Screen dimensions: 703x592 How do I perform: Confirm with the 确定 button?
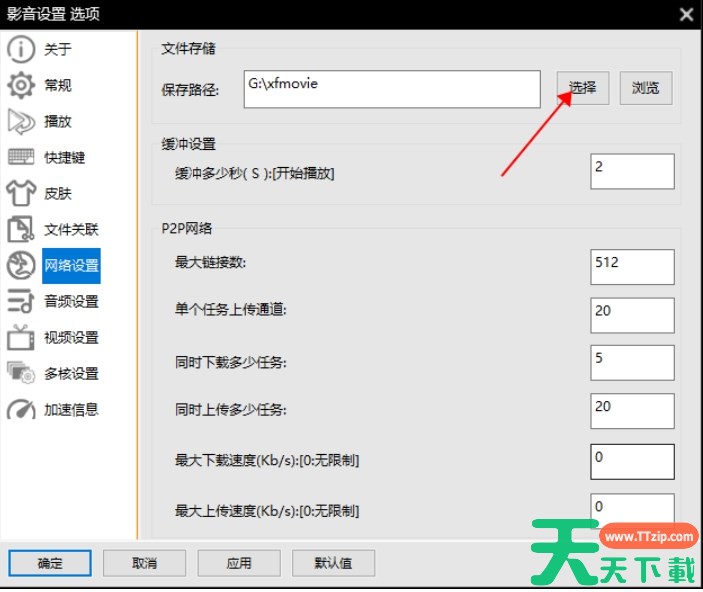[50, 563]
